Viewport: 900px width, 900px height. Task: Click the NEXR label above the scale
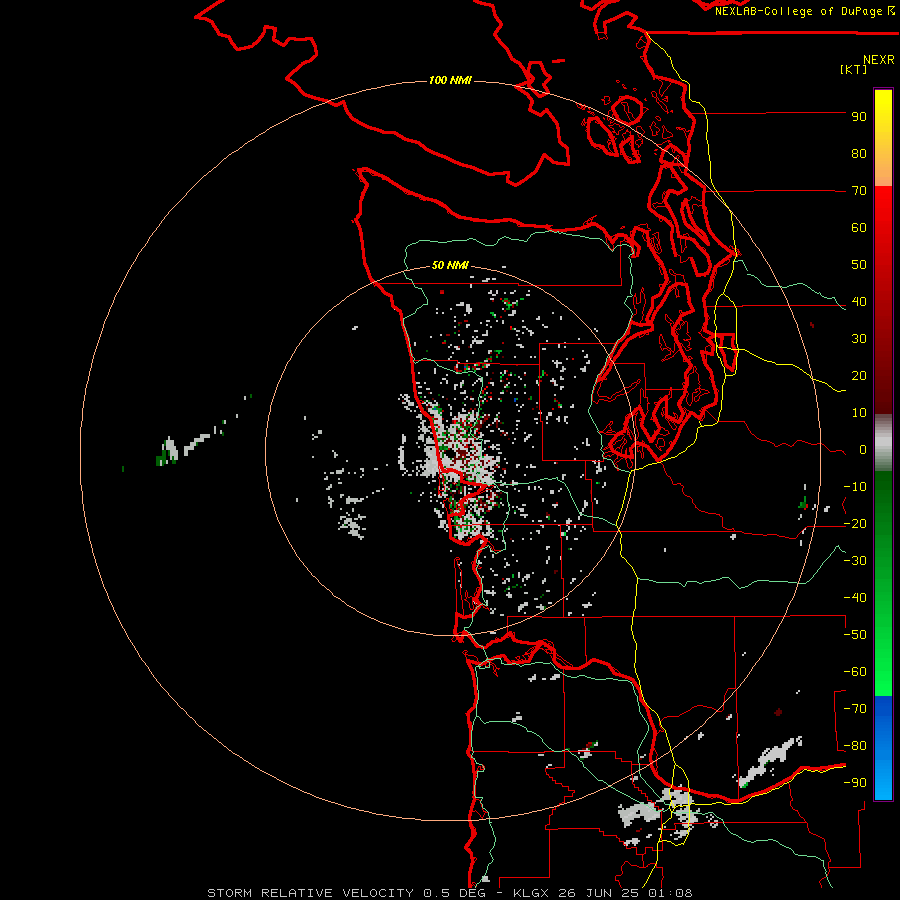879,60
